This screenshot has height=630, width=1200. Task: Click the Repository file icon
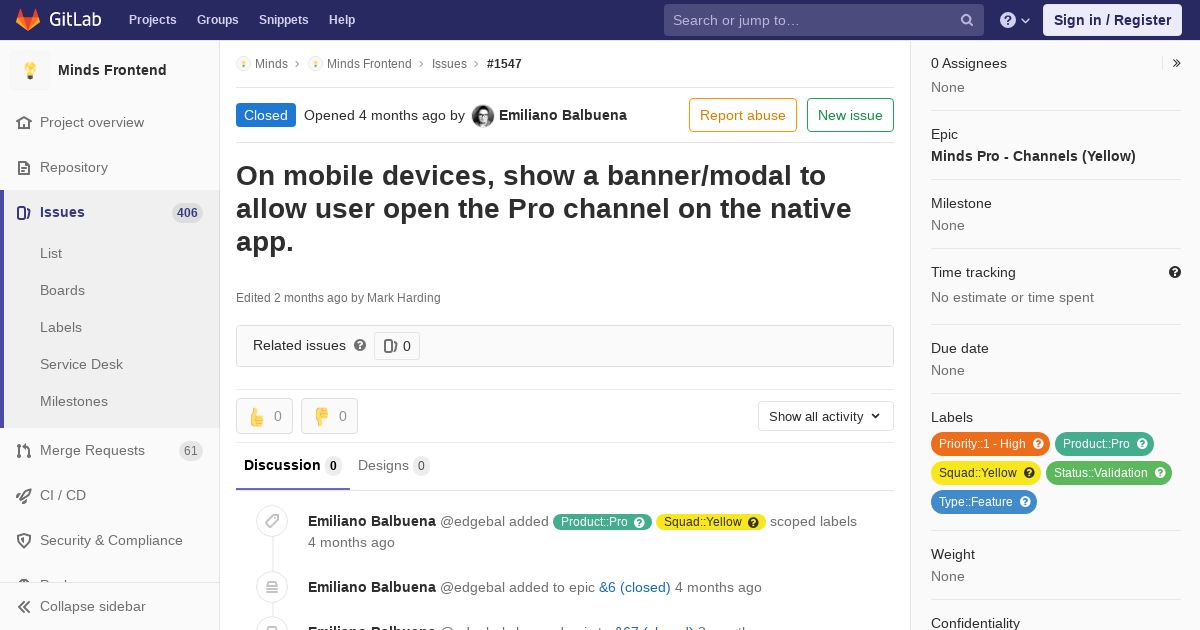24,168
